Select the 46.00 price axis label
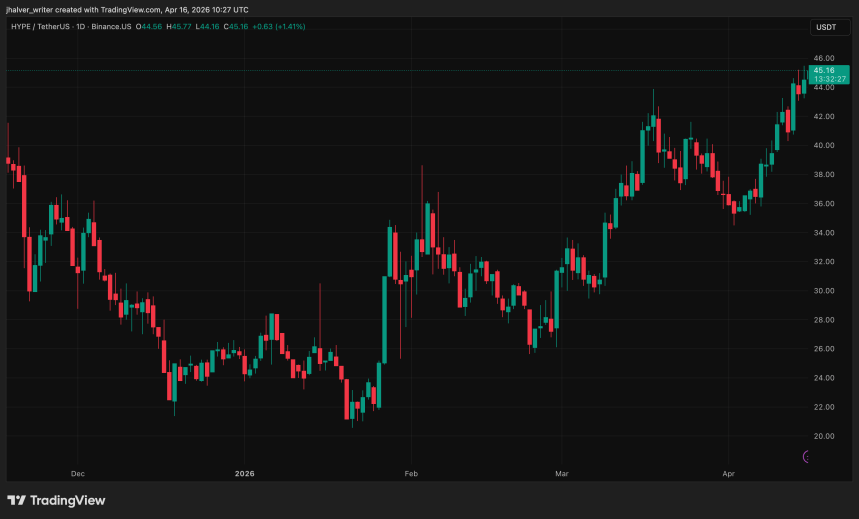 [x=824, y=58]
